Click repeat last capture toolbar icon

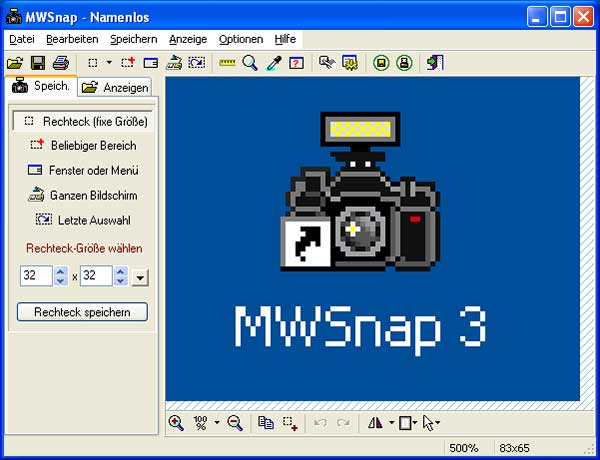pos(197,63)
